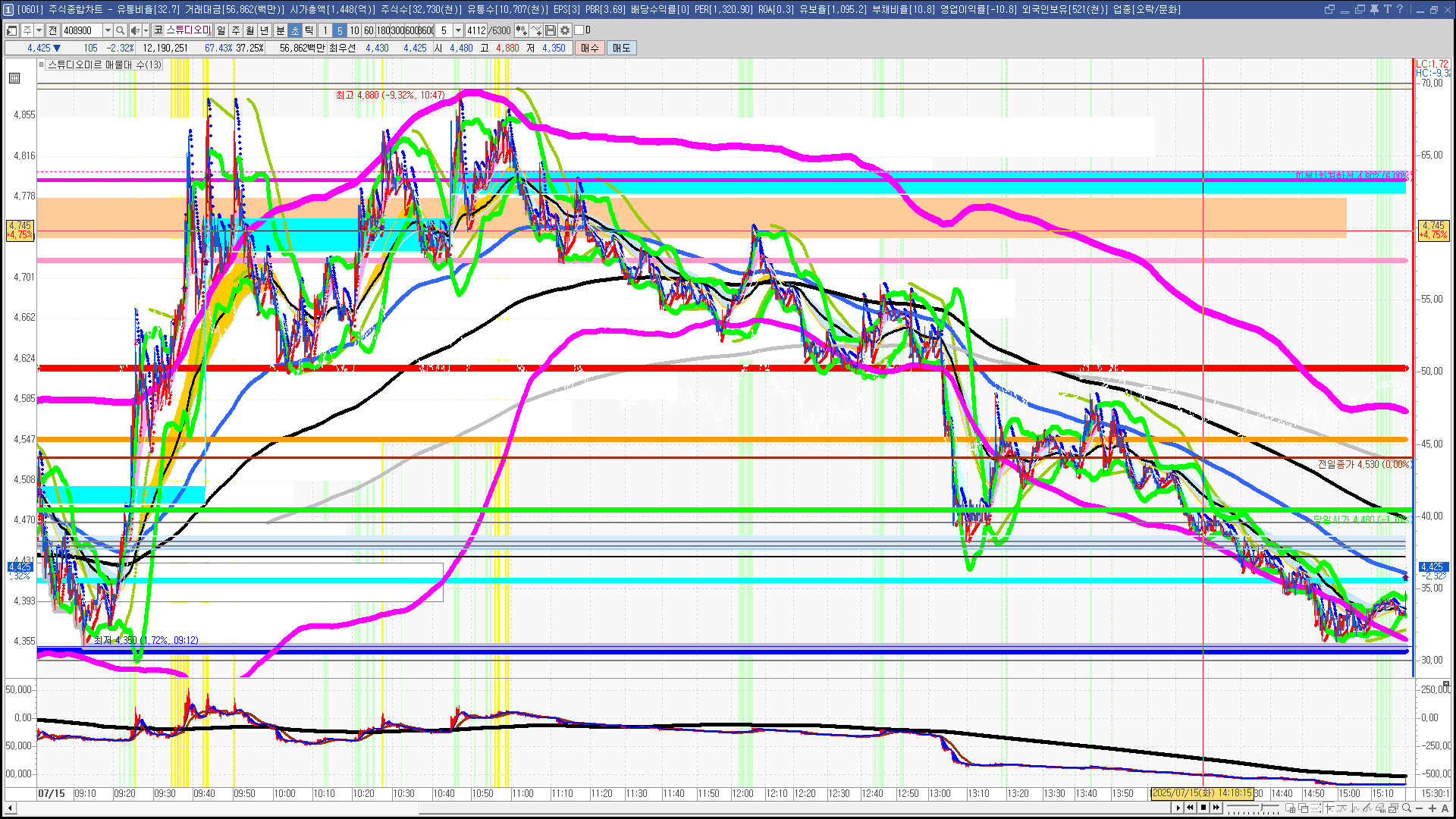Image resolution: width=1456 pixels, height=819 pixels.
Task: Open chart settings gear icon
Action: [x=565, y=30]
